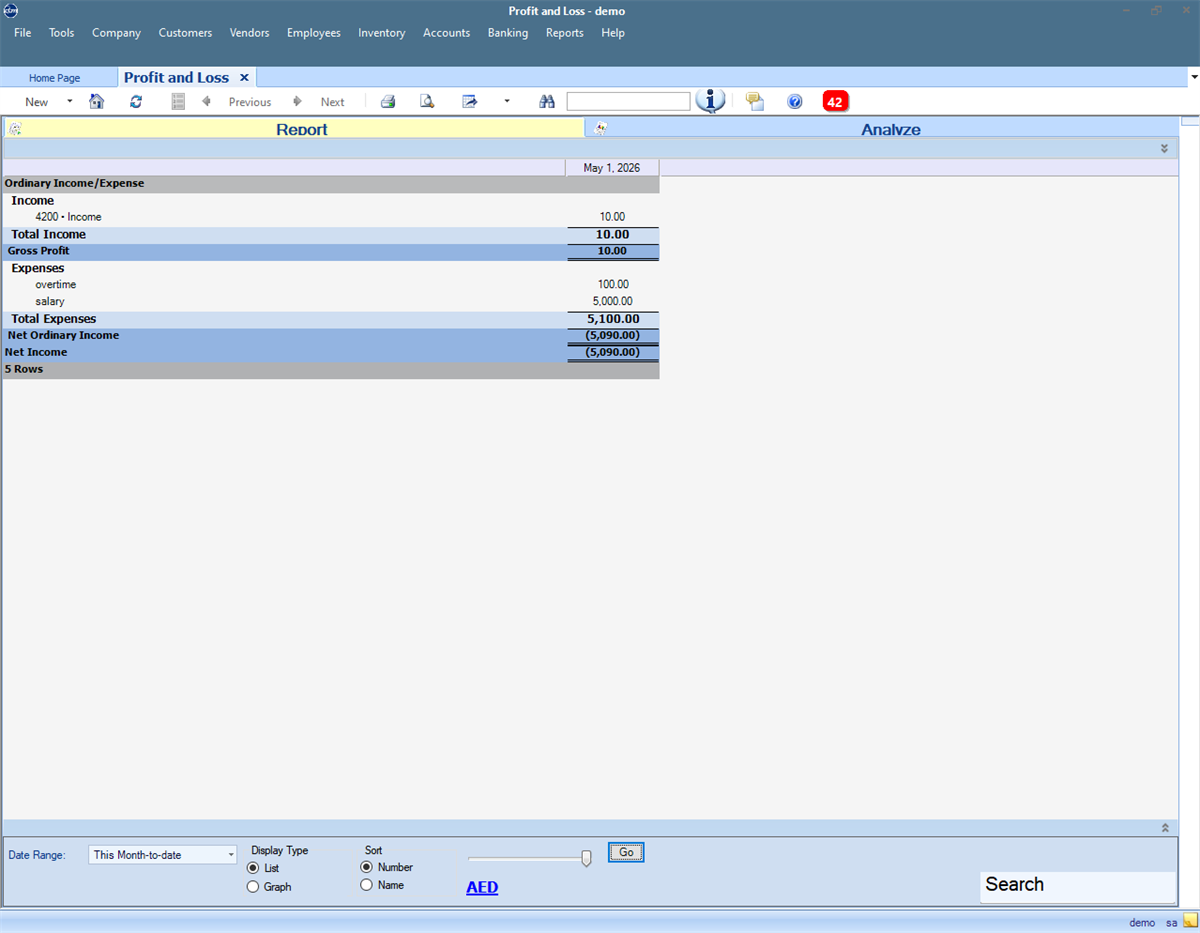Click the toolbar search text field
The image size is (1200, 933).
pos(628,101)
